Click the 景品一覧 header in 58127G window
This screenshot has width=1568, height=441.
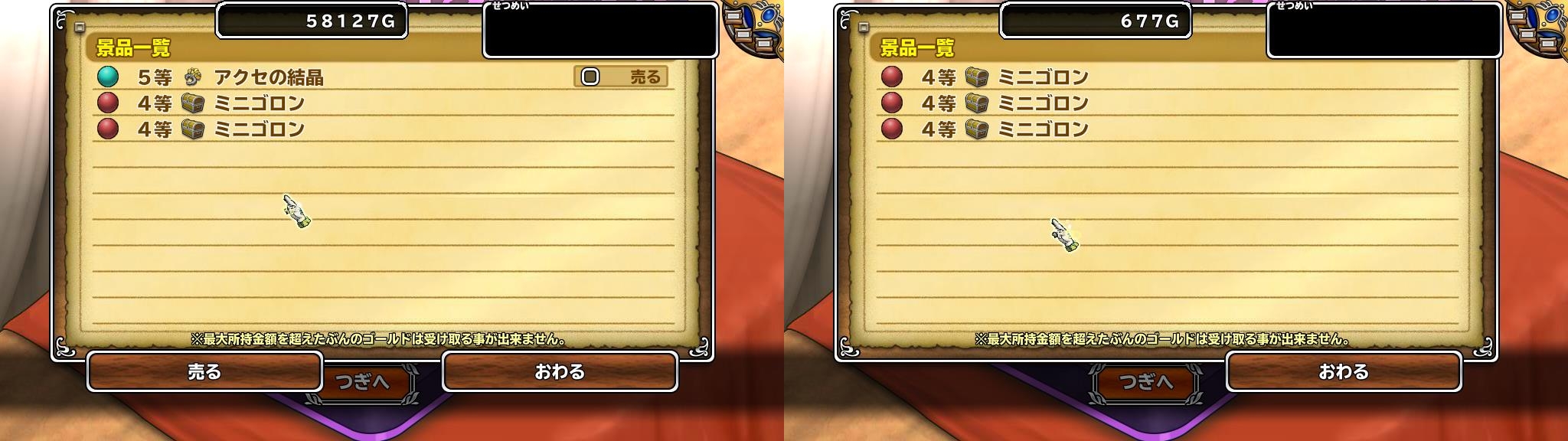pos(133,48)
